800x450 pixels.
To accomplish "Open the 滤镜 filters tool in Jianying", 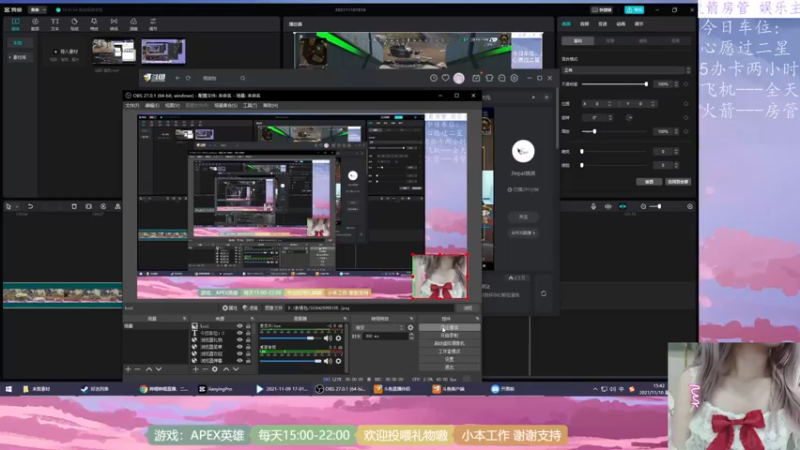I will click(x=133, y=24).
